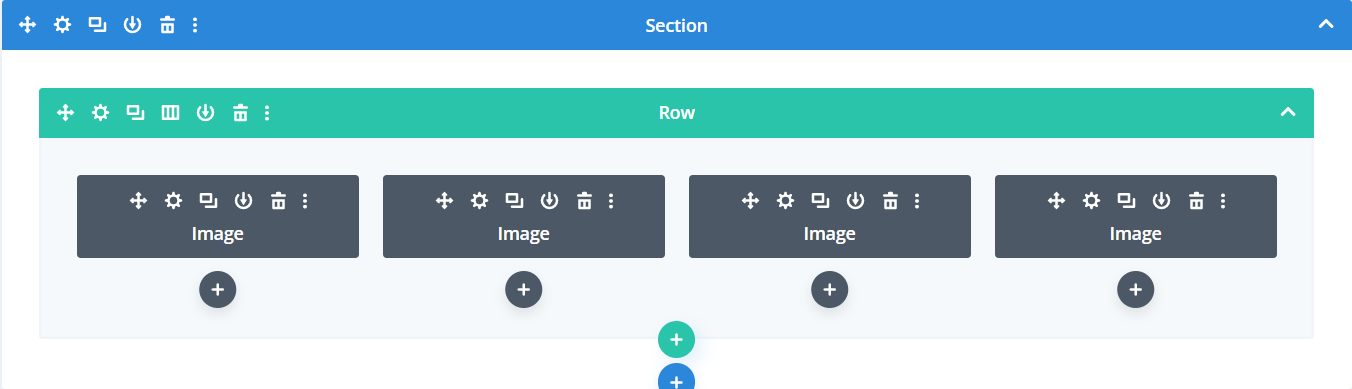Duplicate the Section using clone icon
Image resolution: width=1352 pixels, height=389 pixels.
click(97, 25)
